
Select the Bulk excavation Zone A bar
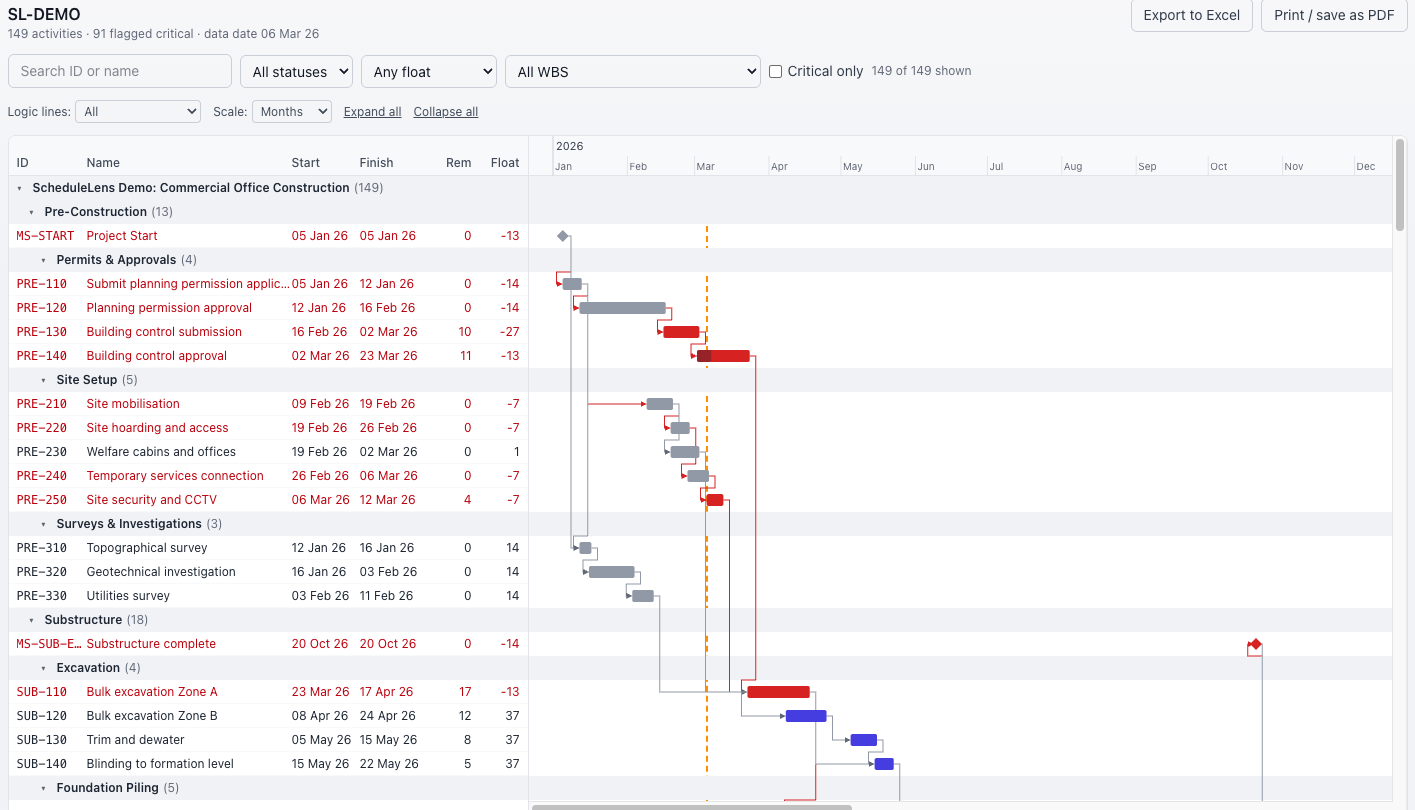[x=778, y=692]
